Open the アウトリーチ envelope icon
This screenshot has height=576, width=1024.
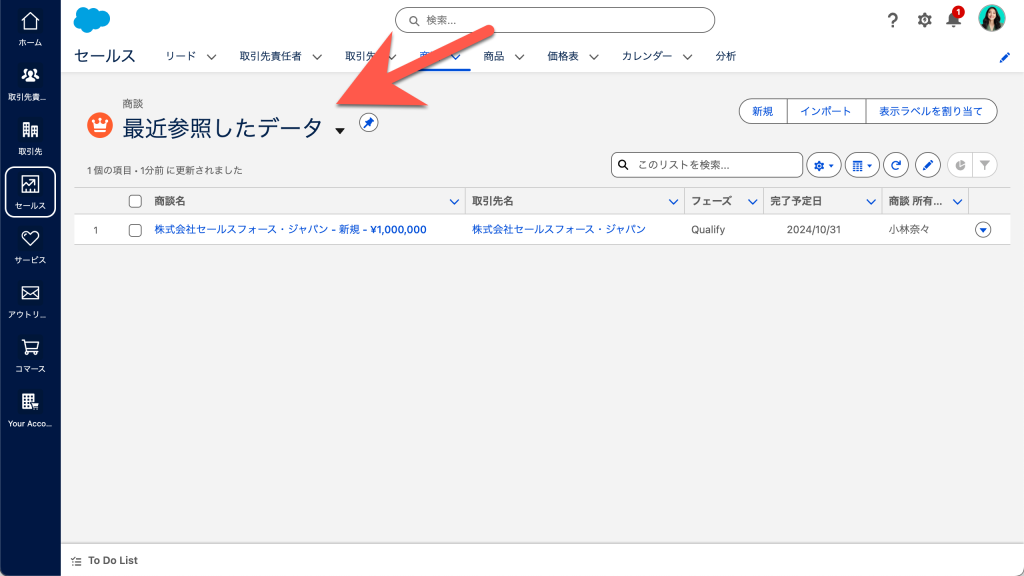coord(30,301)
